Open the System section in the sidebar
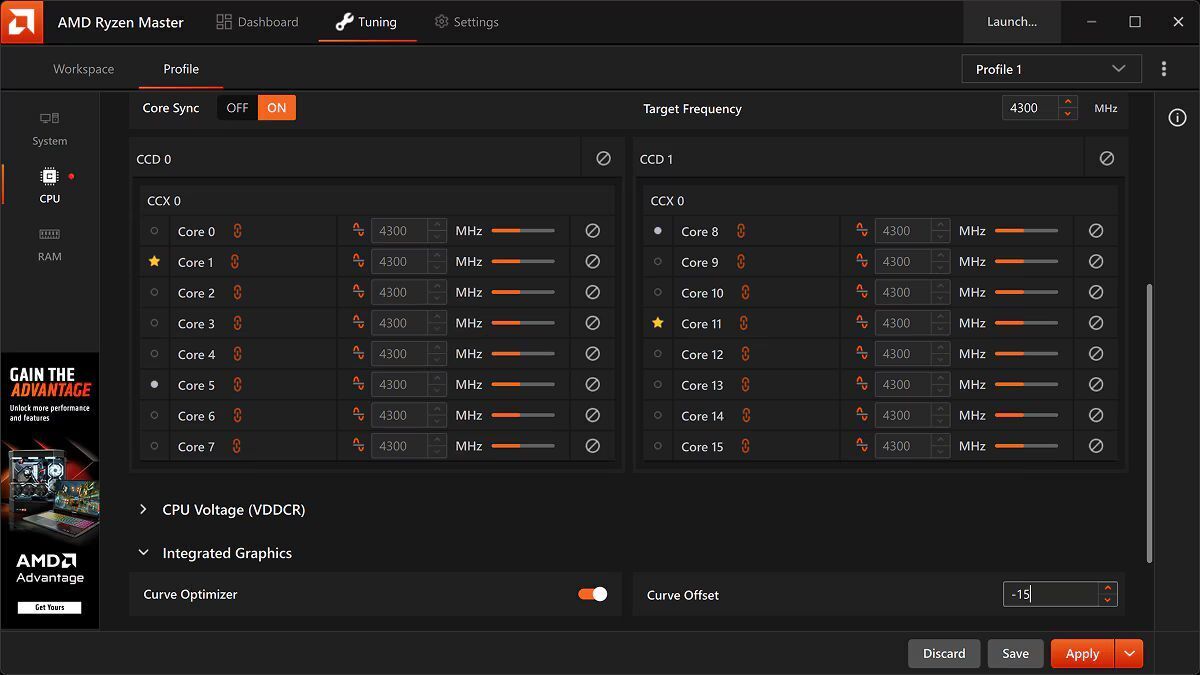The height and width of the screenshot is (675, 1200). (x=49, y=128)
